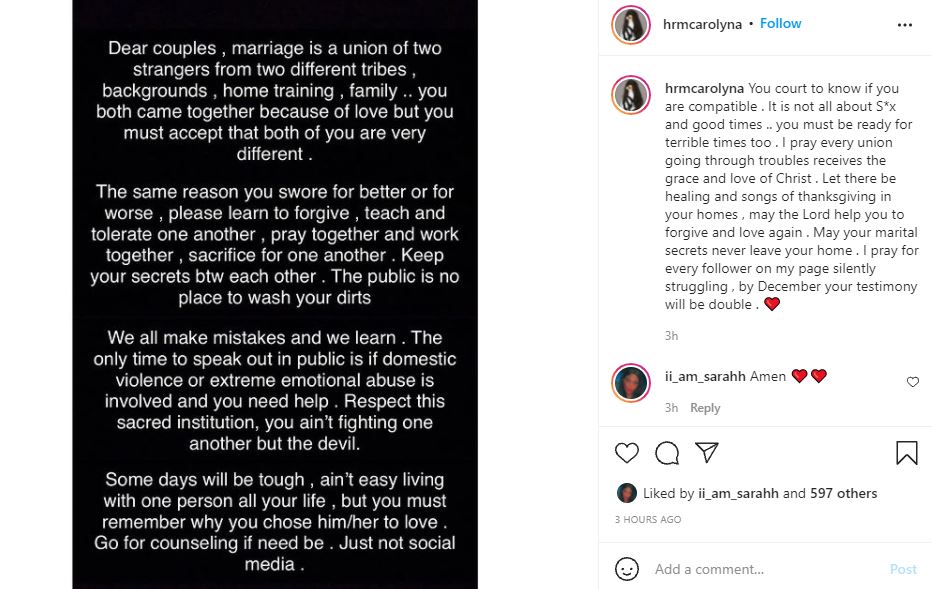Like the post with heart icon
Image resolution: width=932 pixels, height=589 pixels.
coord(627,453)
